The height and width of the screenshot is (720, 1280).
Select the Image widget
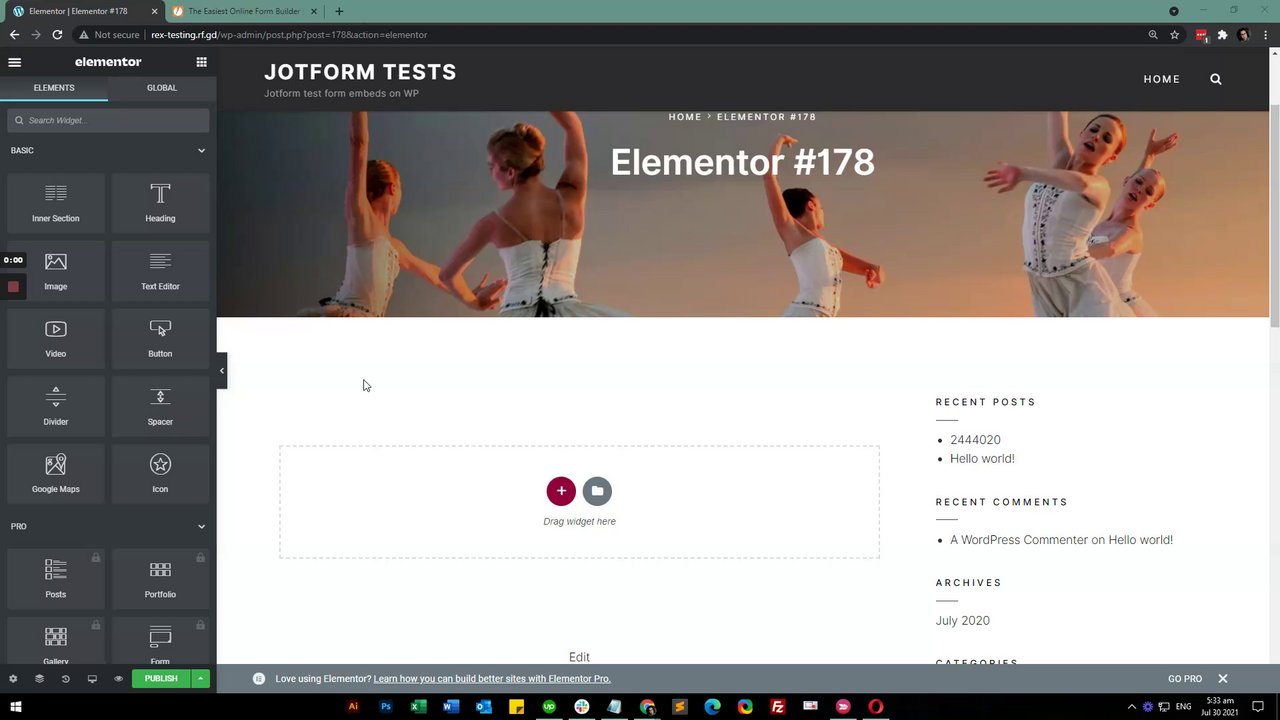coord(56,271)
